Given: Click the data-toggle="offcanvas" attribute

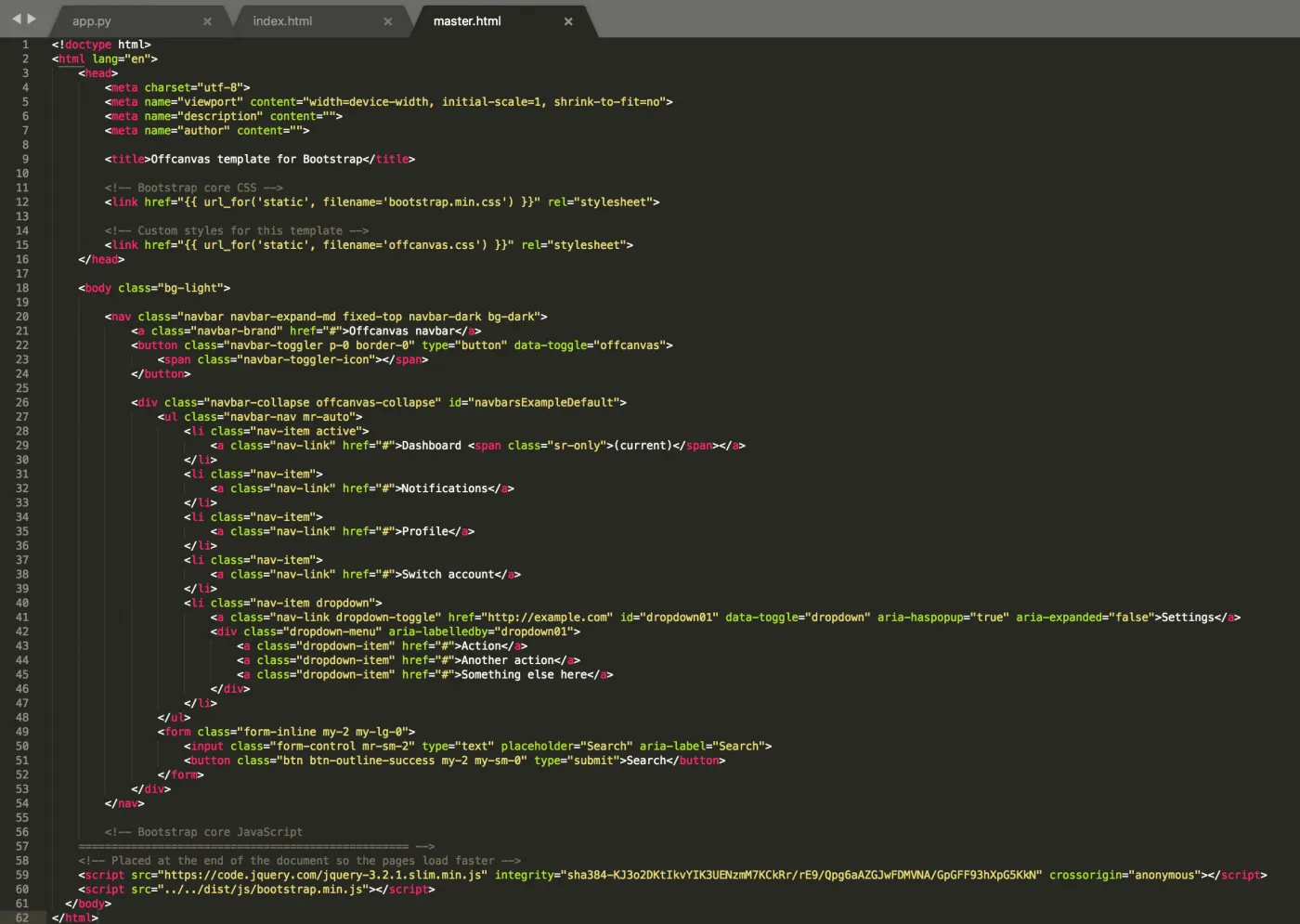Looking at the screenshot, I should [590, 345].
